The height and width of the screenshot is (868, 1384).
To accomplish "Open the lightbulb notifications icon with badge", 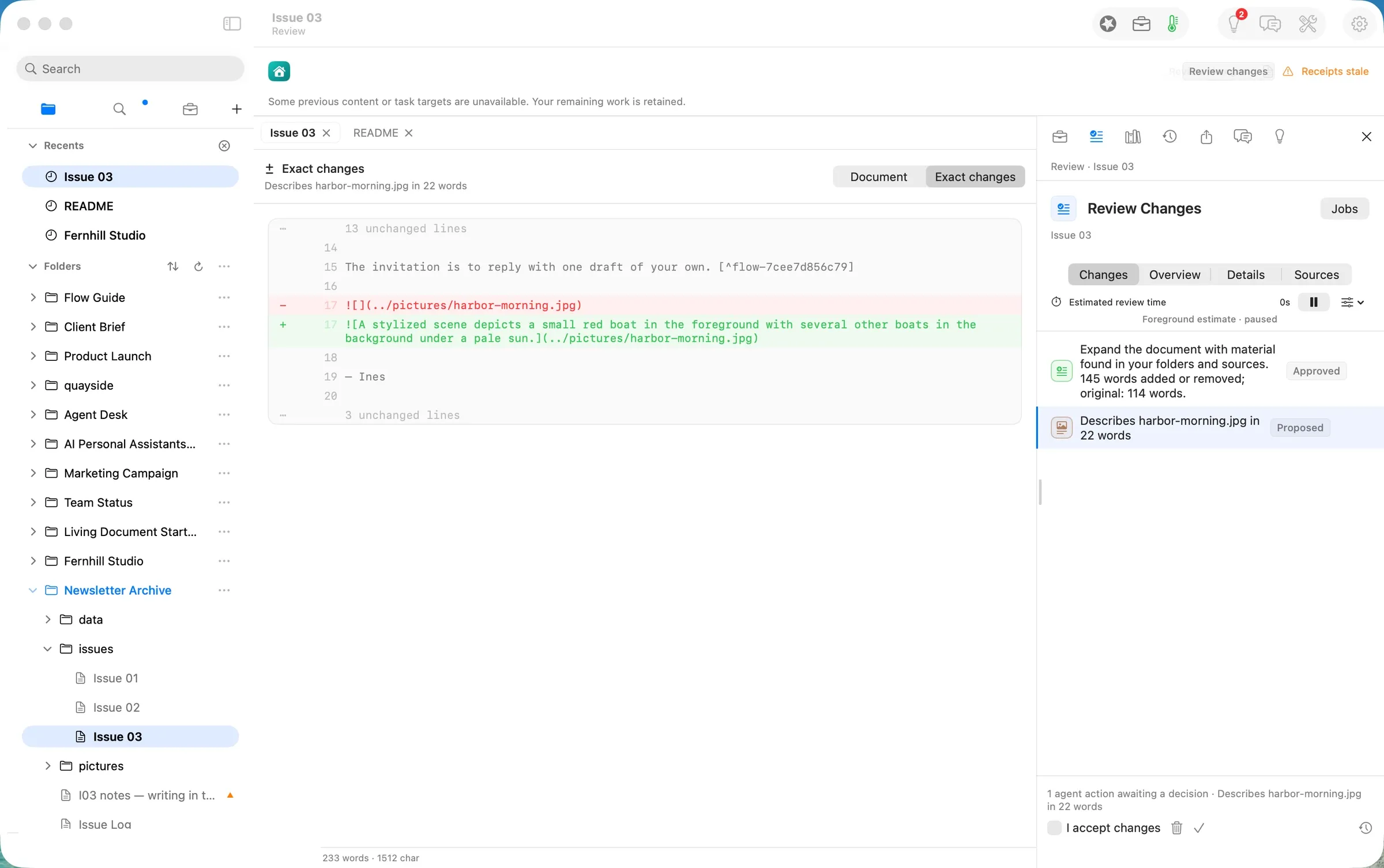I will tap(1234, 24).
